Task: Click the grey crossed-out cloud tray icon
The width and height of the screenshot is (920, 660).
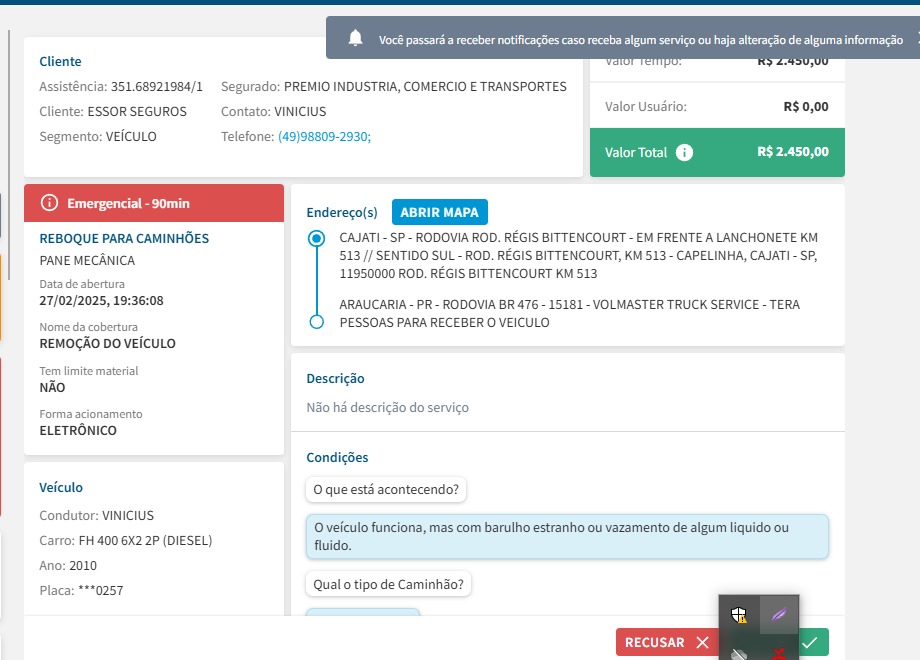Action: coord(739,654)
